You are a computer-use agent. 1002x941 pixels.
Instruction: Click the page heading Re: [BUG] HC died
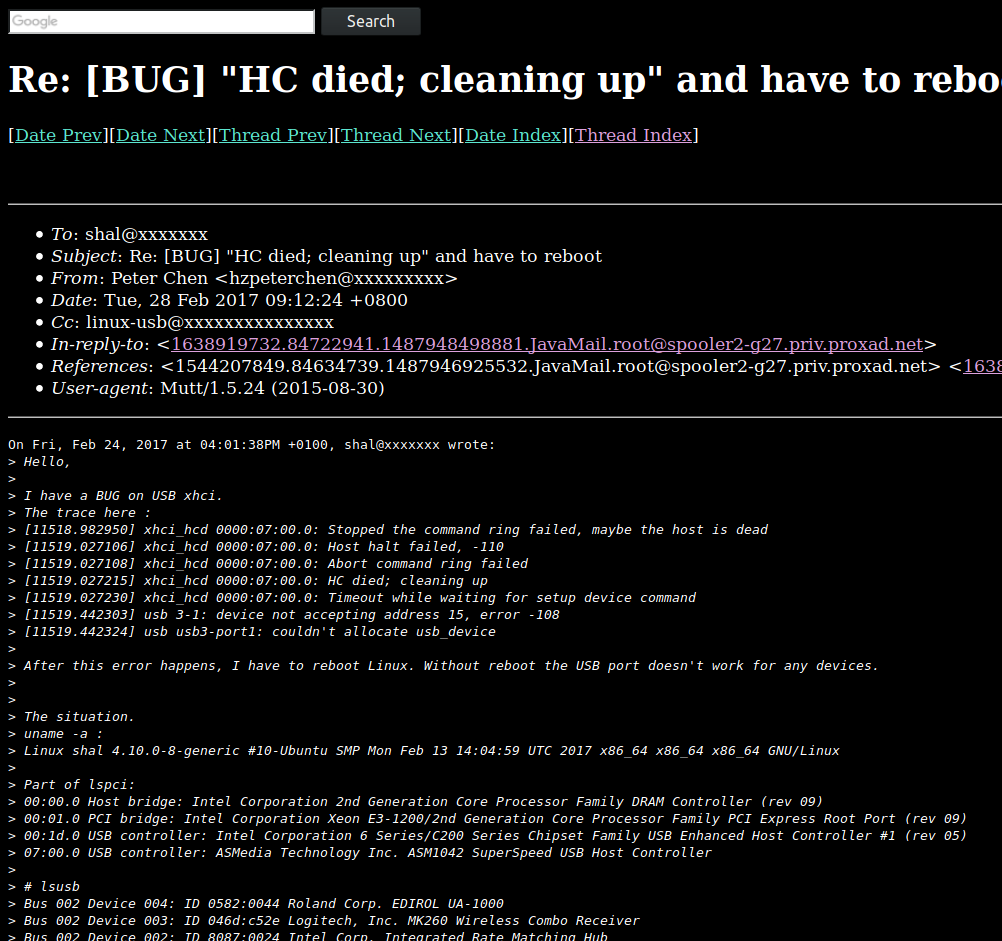[x=505, y=80]
